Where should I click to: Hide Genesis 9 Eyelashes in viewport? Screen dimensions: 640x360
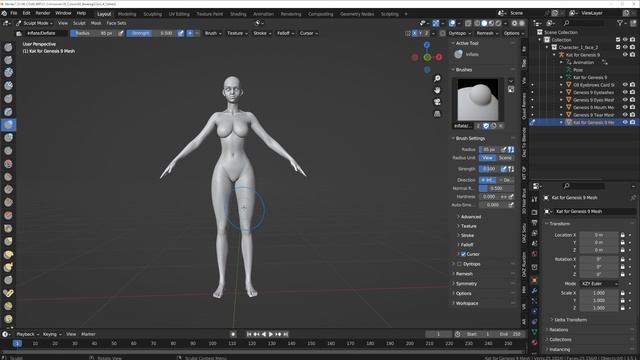pyautogui.click(x=625, y=92)
